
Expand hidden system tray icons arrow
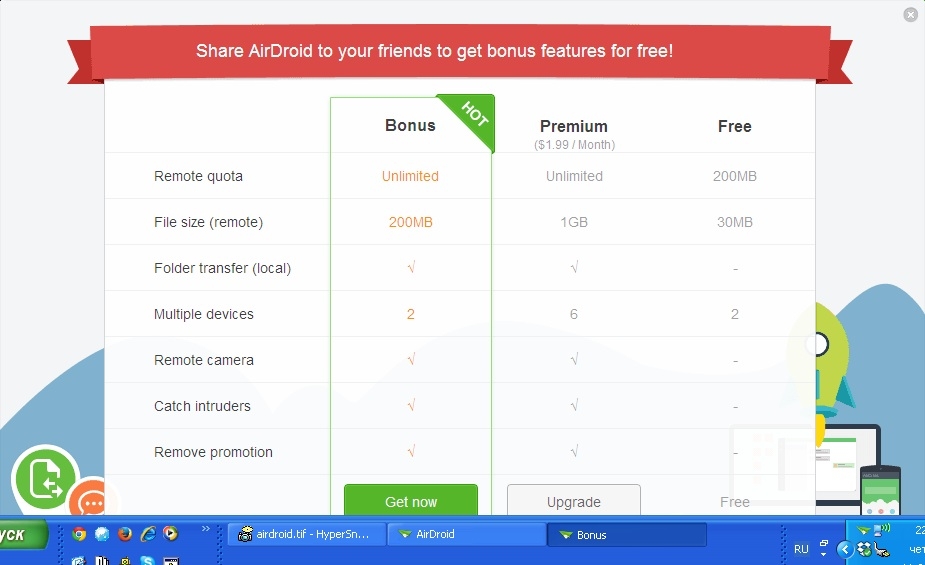click(x=845, y=550)
